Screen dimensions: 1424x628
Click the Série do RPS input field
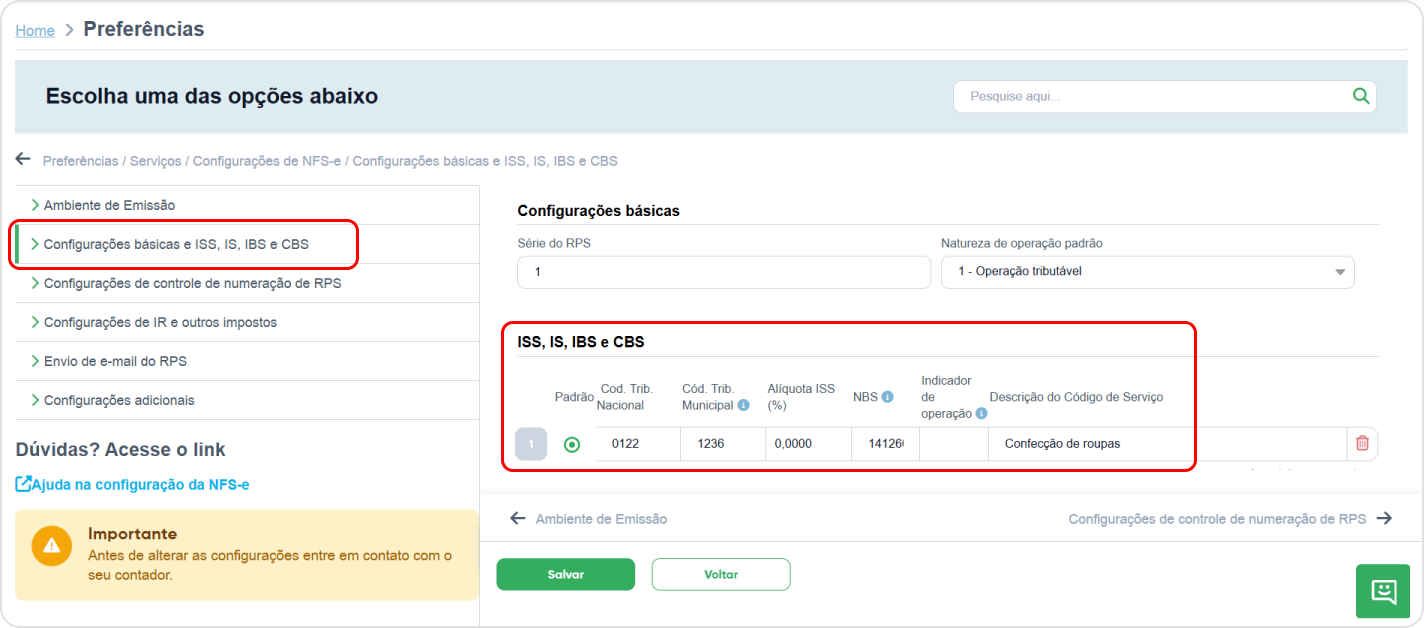(x=724, y=272)
